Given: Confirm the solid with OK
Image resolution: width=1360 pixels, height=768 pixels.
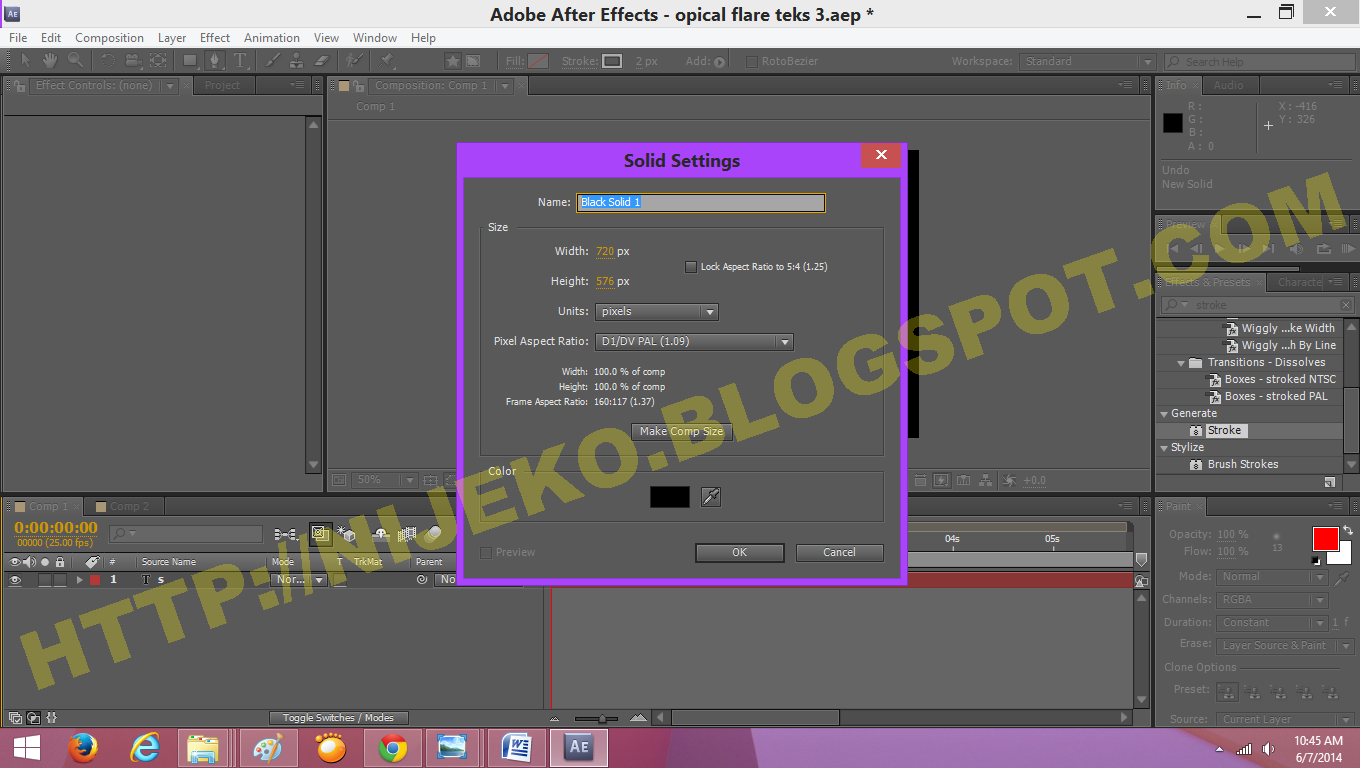Looking at the screenshot, I should [739, 552].
